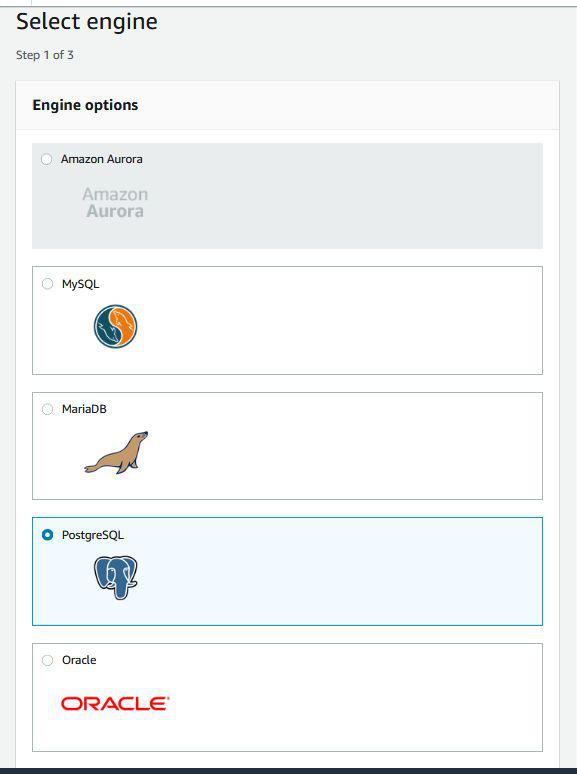Click the PostgreSQL text label
577x774 pixels.
[x=93, y=535]
